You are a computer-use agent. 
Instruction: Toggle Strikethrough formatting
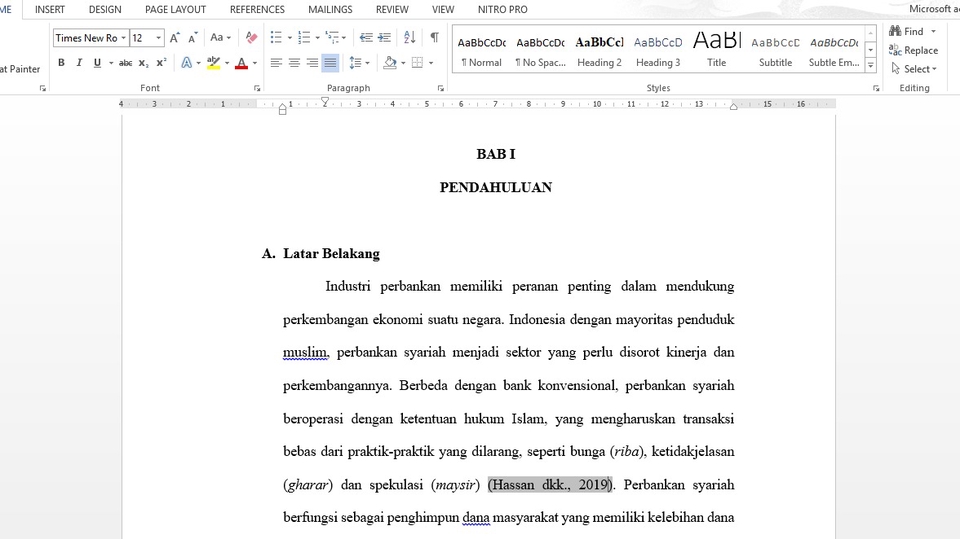(126, 63)
